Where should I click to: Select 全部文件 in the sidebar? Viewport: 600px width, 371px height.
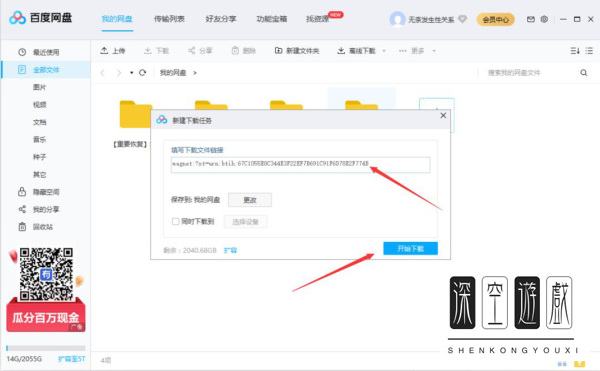pyautogui.click(x=46, y=70)
